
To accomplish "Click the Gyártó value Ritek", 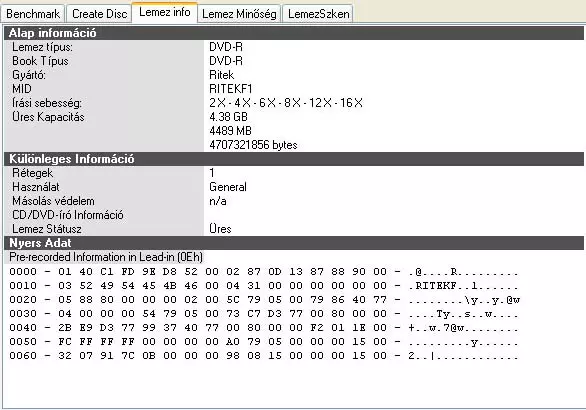I will (x=222, y=75).
